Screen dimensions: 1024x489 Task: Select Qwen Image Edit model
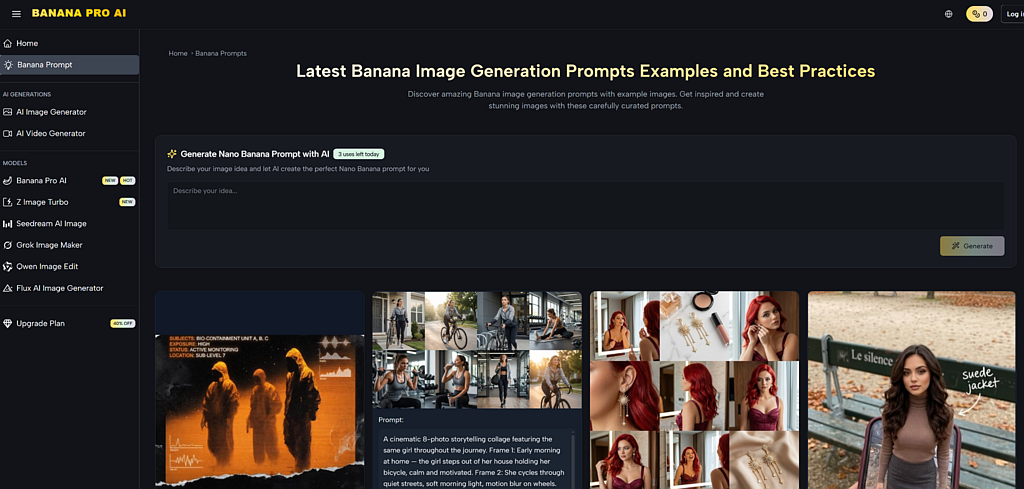pos(47,267)
